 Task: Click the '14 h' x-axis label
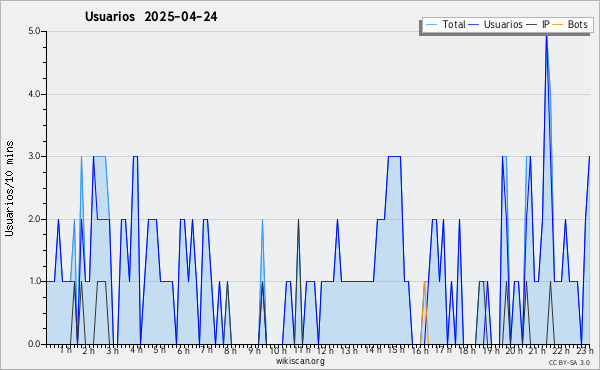click(373, 350)
